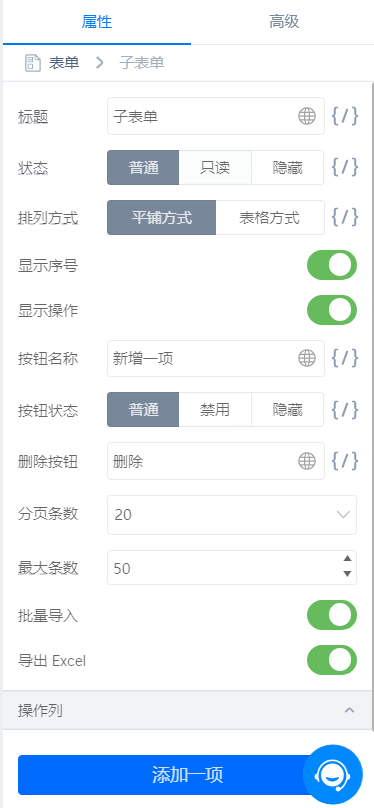Click the globe icon in 按钮名称 field

click(307, 358)
